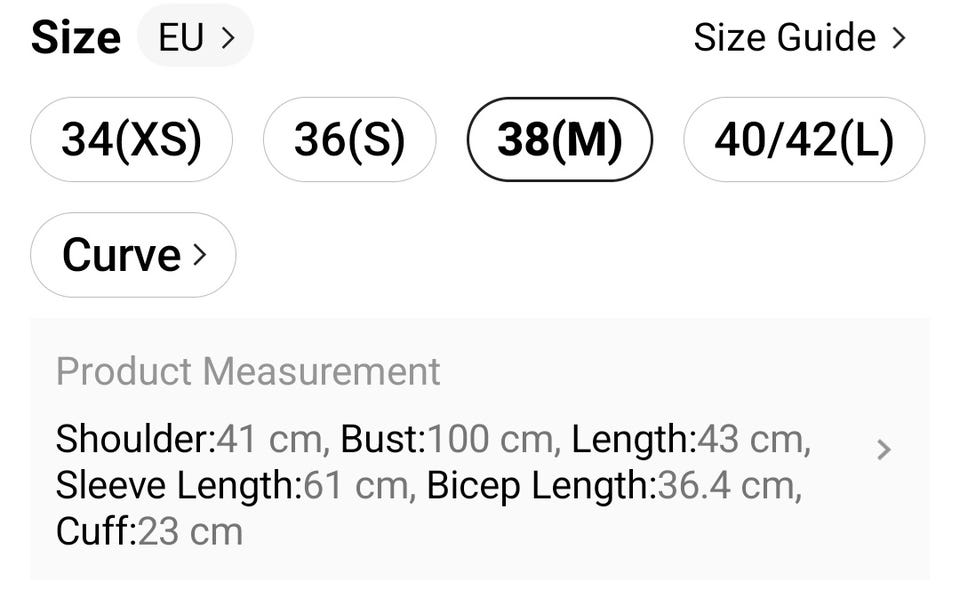960x597 pixels.
Task: Pick size 40/42(L)
Action: pos(803,139)
